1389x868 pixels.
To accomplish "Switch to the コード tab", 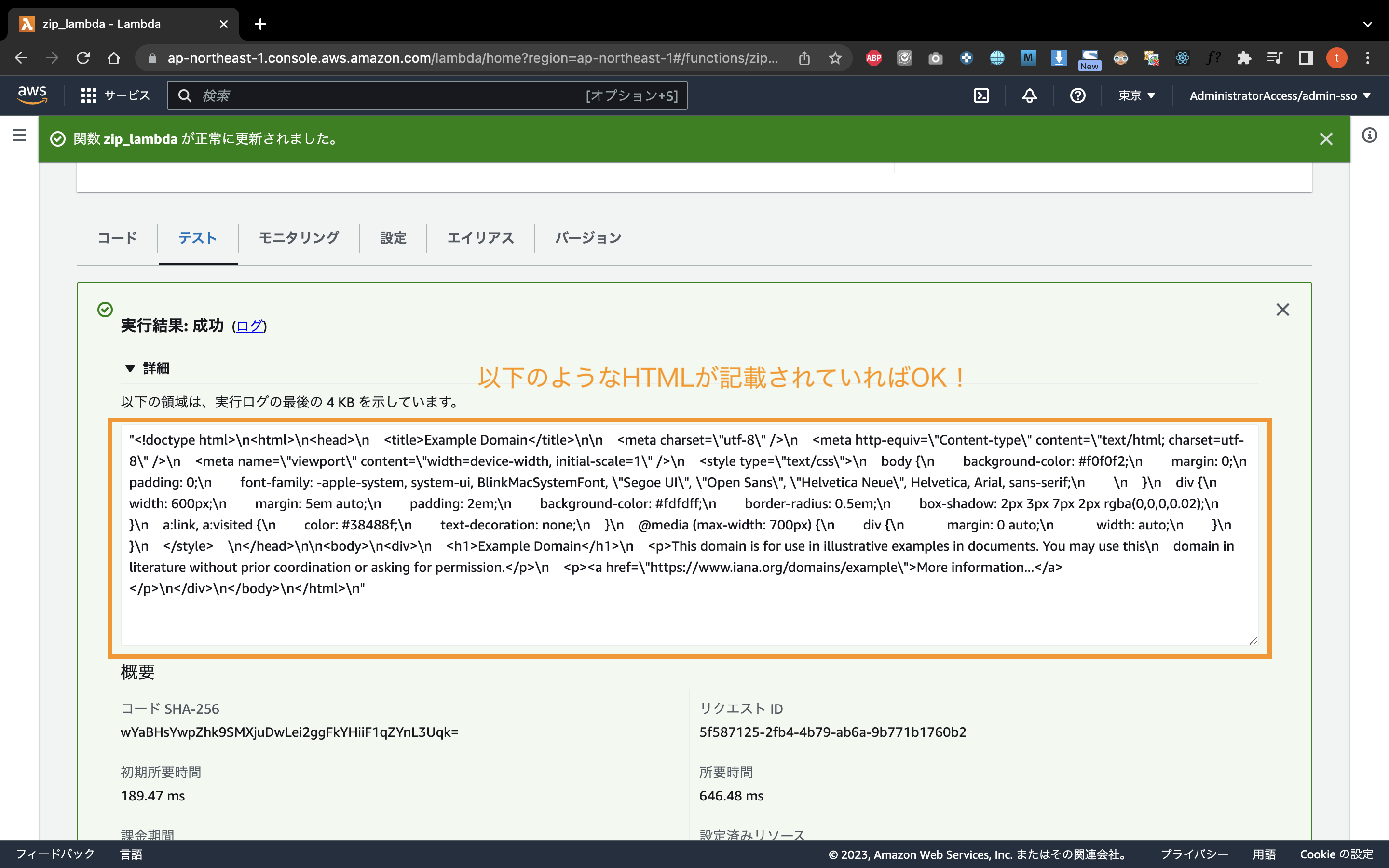I will 117,238.
